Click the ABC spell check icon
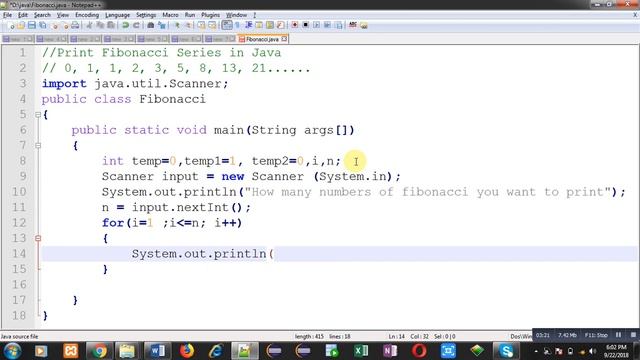The image size is (640, 360). tap(353, 25)
